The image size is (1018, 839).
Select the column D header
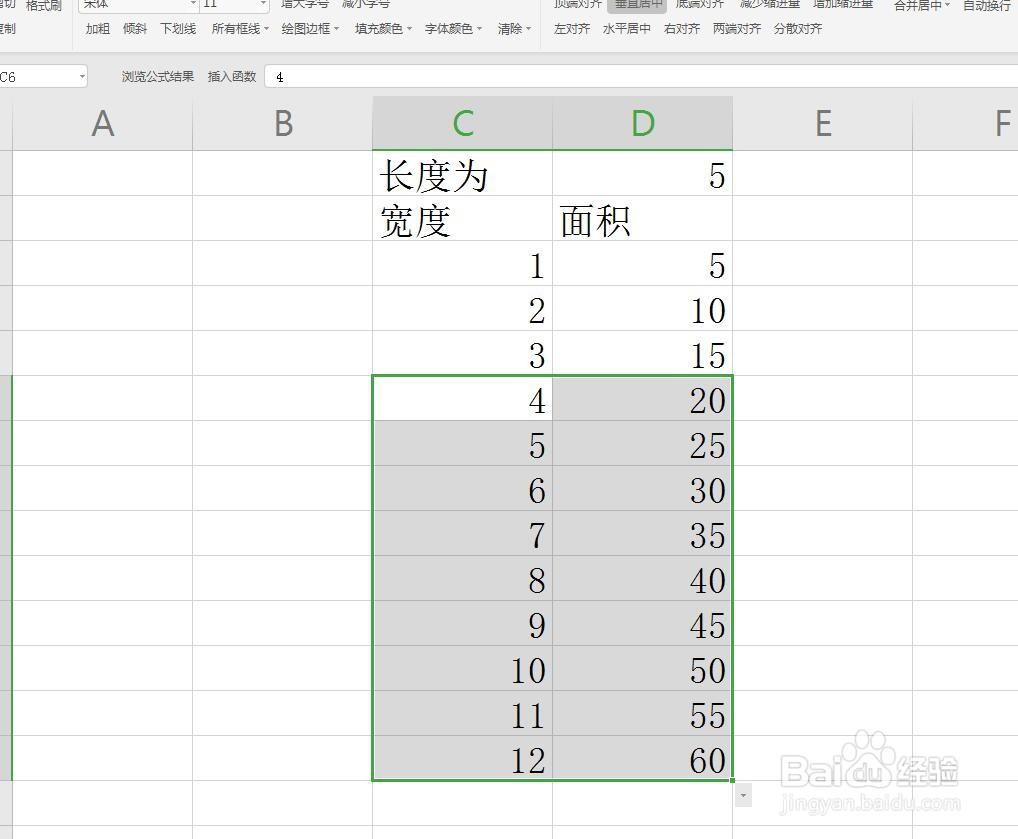tap(643, 122)
